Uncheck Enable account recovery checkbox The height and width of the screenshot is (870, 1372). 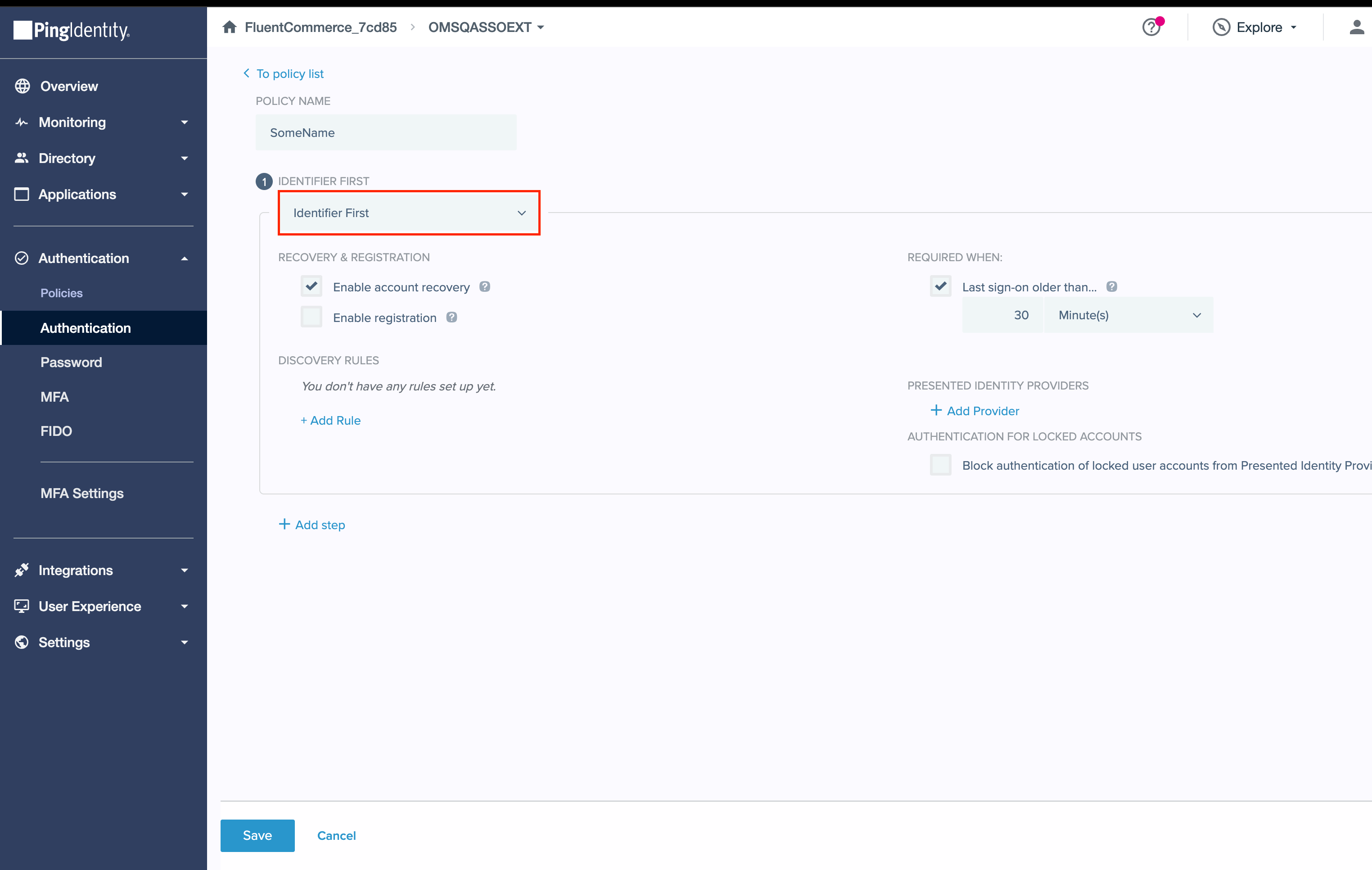coord(311,286)
